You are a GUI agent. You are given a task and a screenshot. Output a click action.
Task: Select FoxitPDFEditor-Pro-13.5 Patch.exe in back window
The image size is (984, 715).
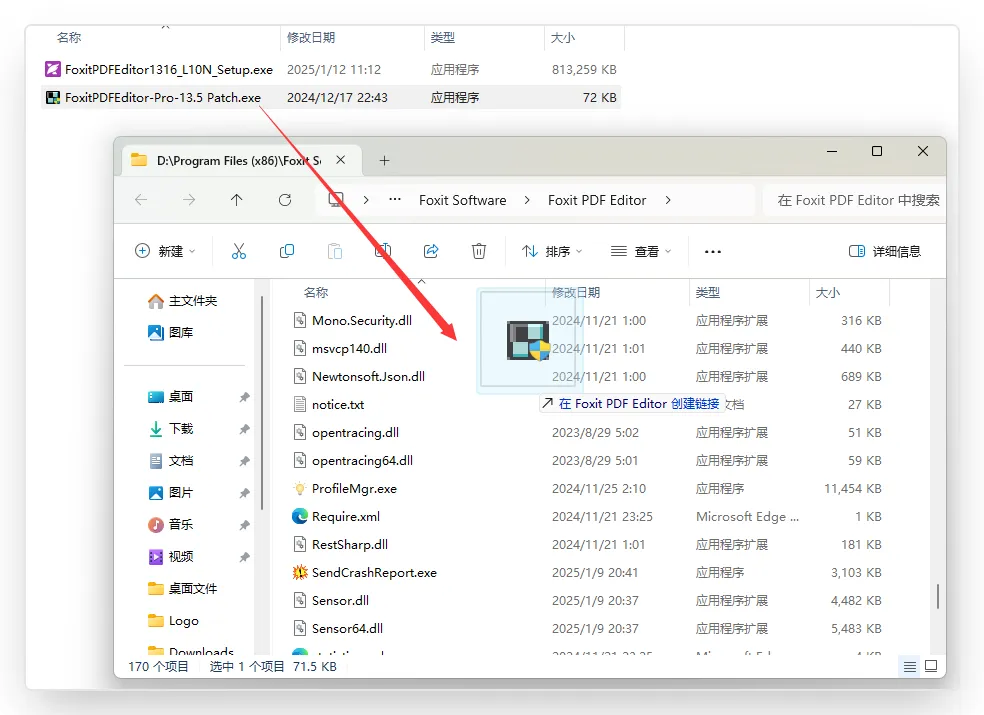pyautogui.click(x=331, y=97)
